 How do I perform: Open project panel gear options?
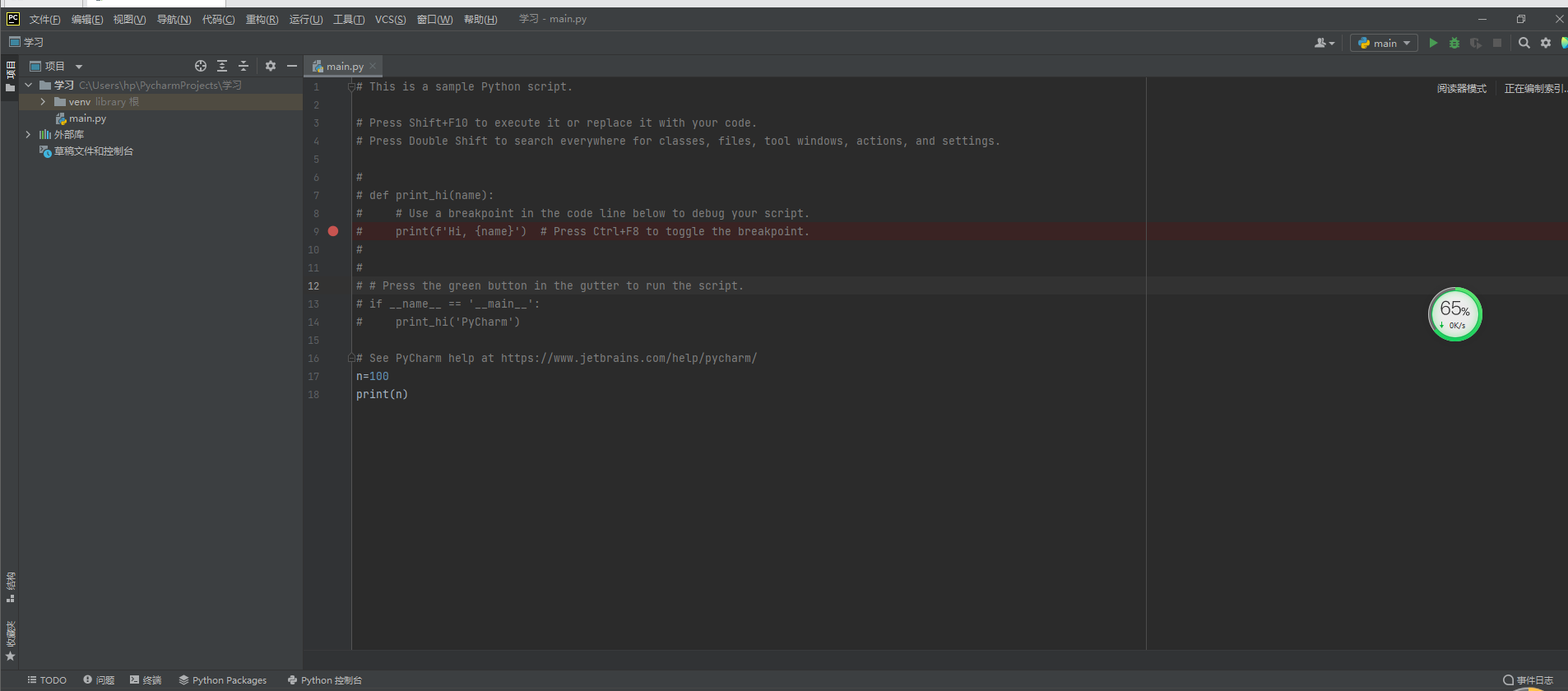pyautogui.click(x=271, y=66)
